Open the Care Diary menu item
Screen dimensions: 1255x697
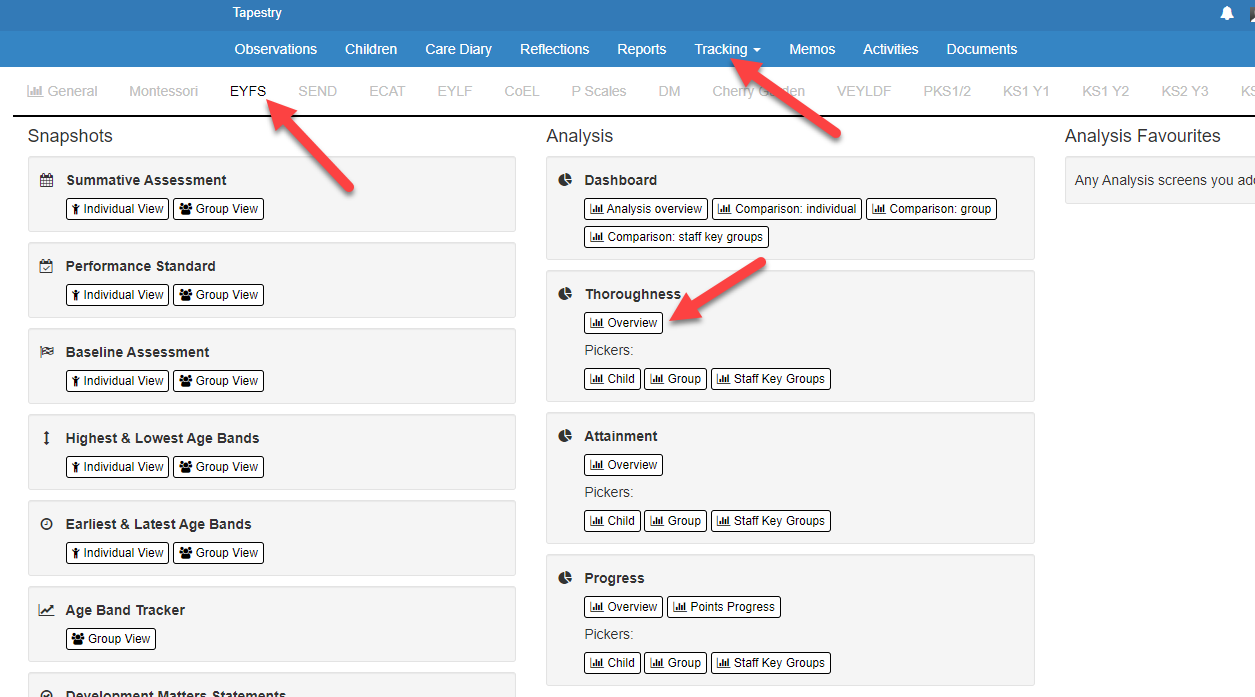(458, 49)
